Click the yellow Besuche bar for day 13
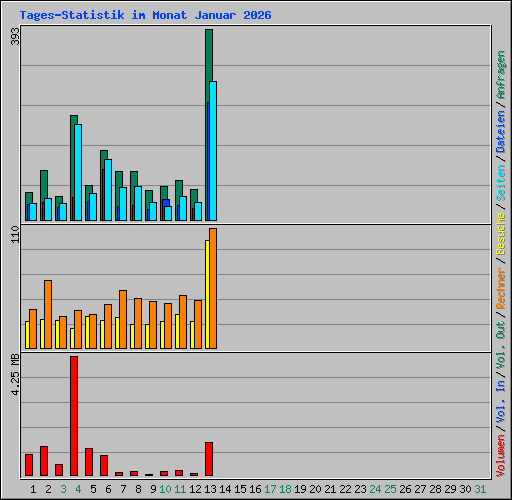The height and width of the screenshot is (500, 512). (207, 294)
